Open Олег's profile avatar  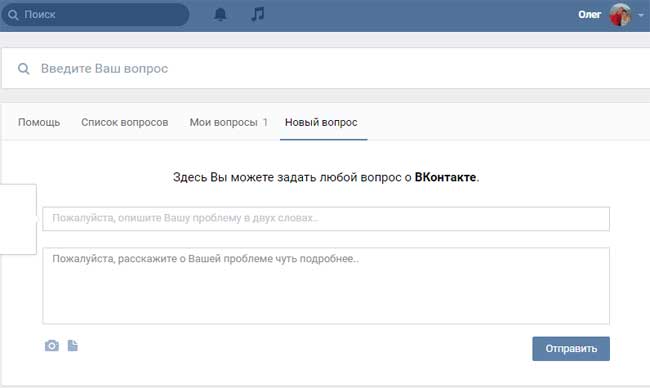pos(620,15)
